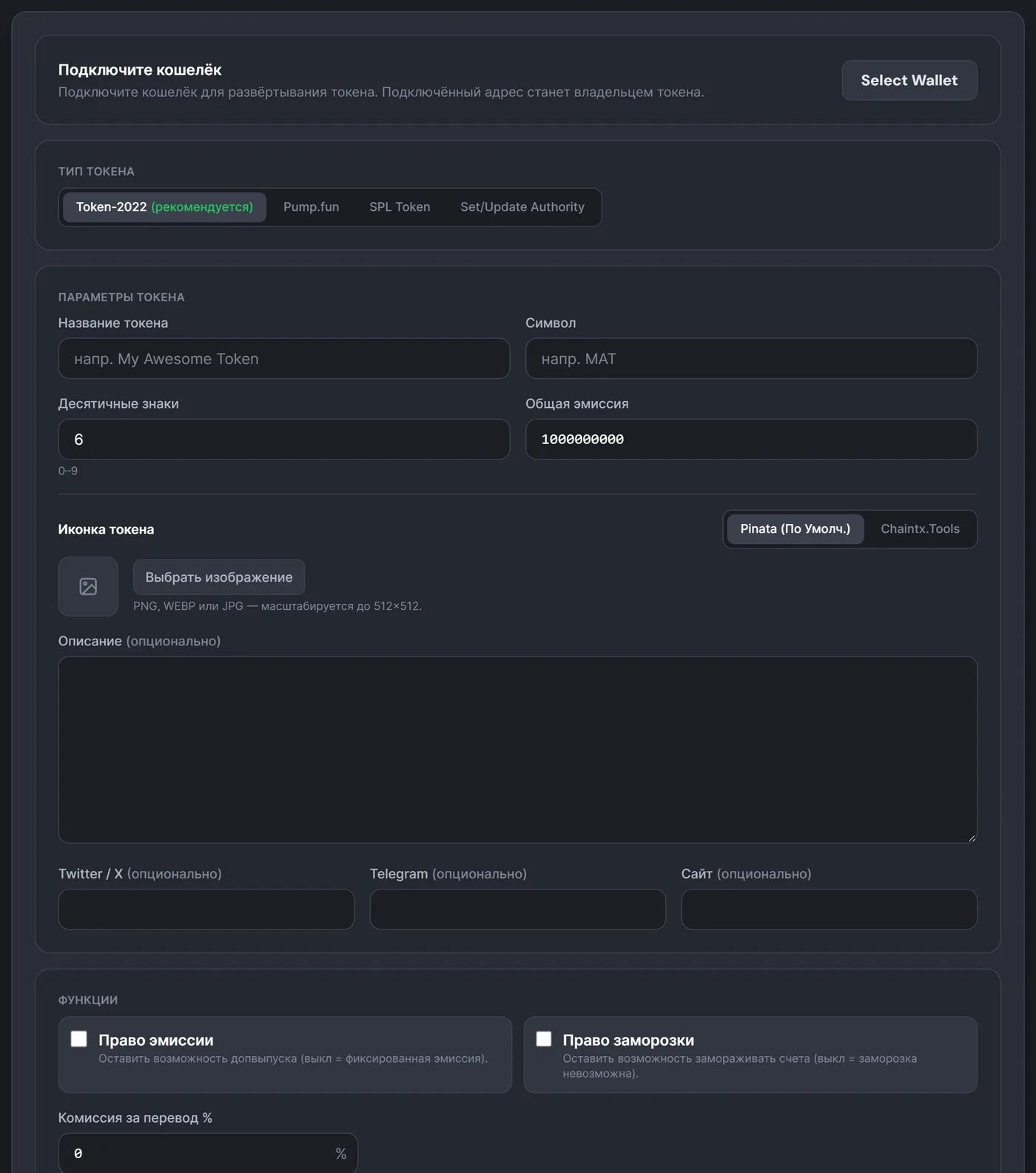Image resolution: width=1036 pixels, height=1173 pixels.
Task: Click the Общая эмиссия field
Action: pyautogui.click(x=751, y=440)
